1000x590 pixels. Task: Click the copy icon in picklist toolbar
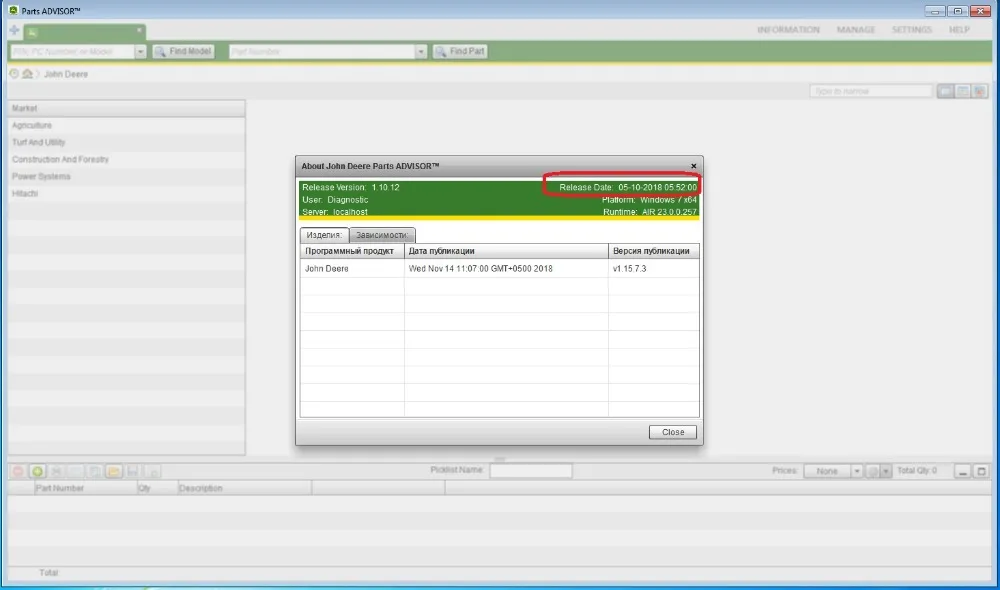pos(94,471)
